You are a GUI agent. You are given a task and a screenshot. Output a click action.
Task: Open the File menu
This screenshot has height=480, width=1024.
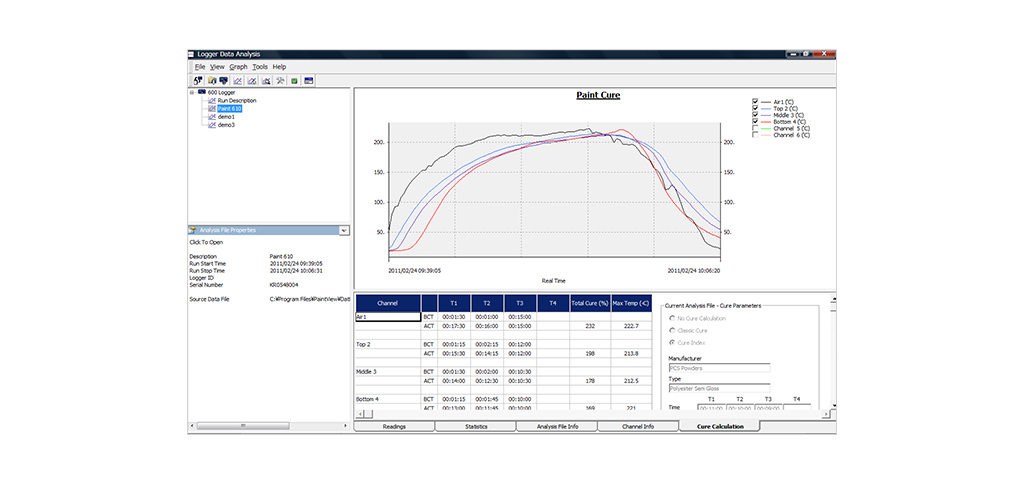point(200,67)
